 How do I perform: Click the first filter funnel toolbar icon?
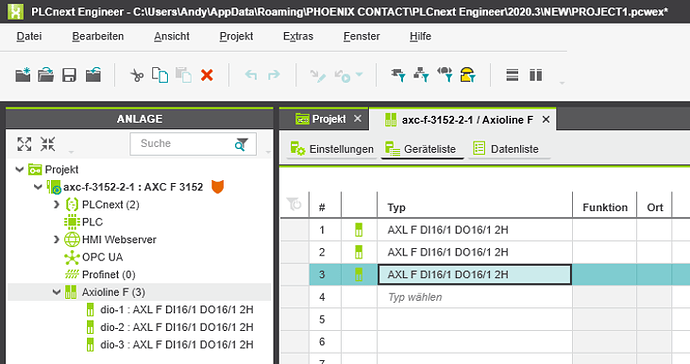[398, 75]
